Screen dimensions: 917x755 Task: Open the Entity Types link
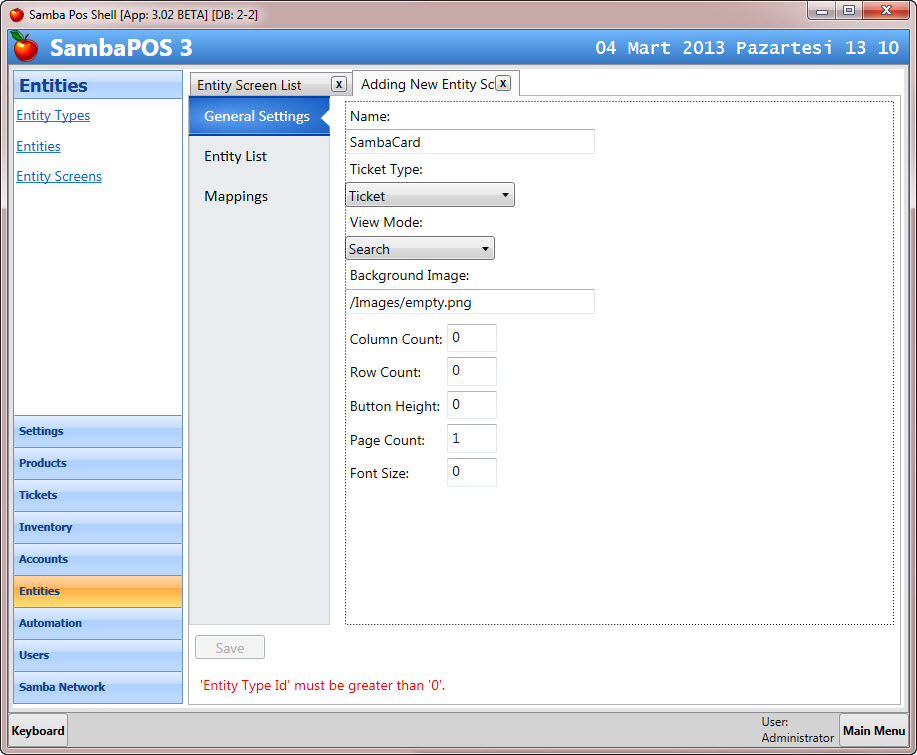[x=53, y=115]
